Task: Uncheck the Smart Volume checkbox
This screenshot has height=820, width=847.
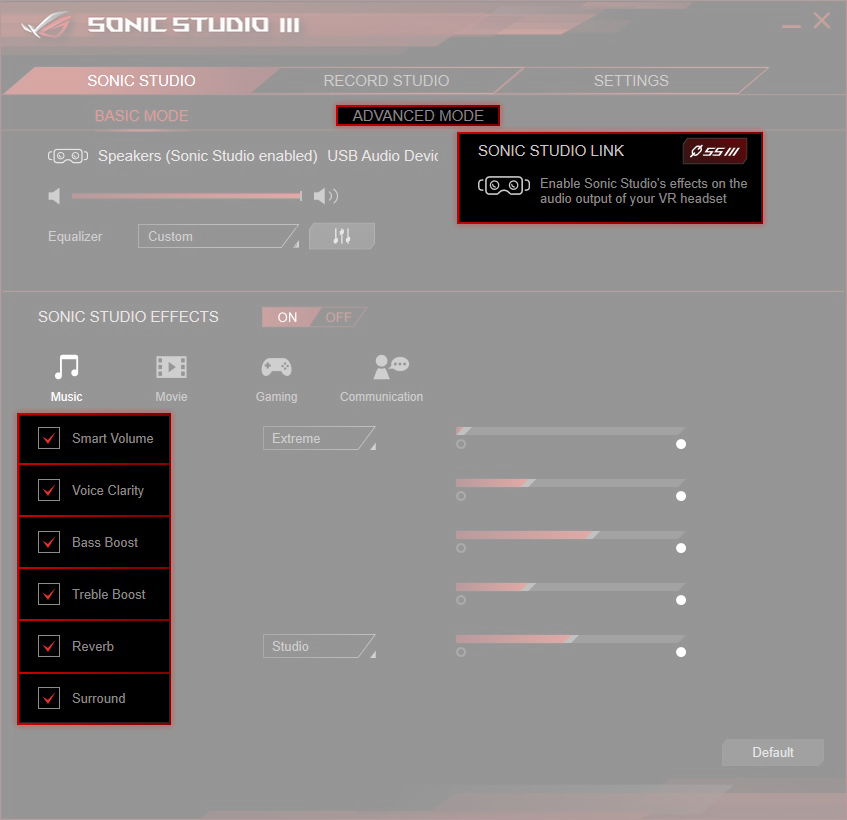Action: [49, 438]
